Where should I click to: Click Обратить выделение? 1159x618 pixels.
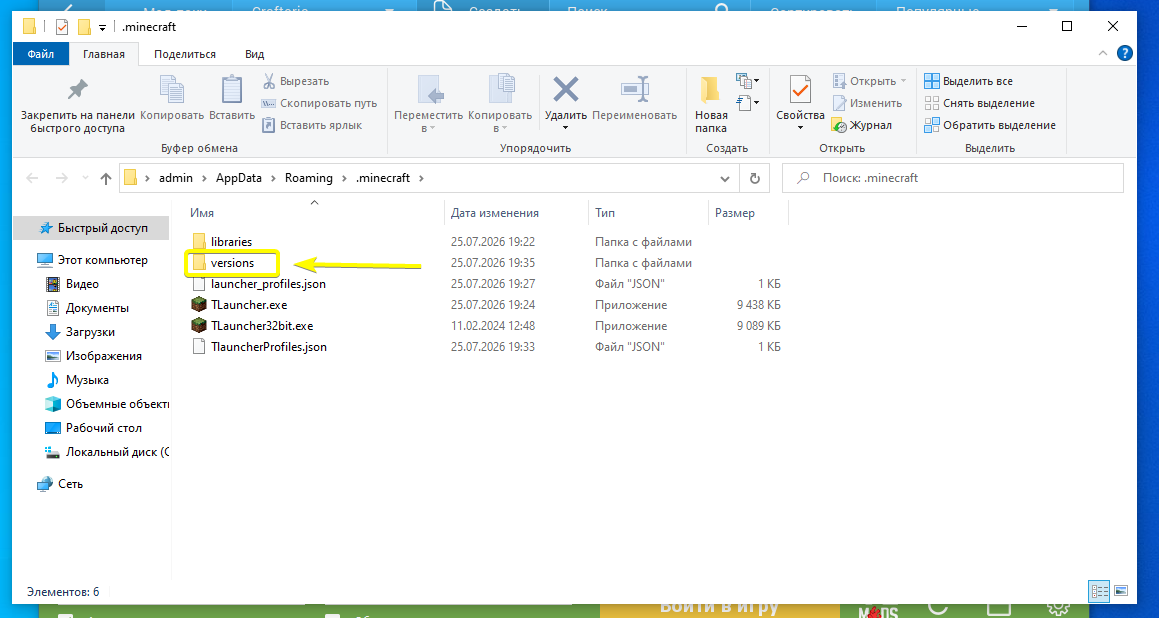990,125
